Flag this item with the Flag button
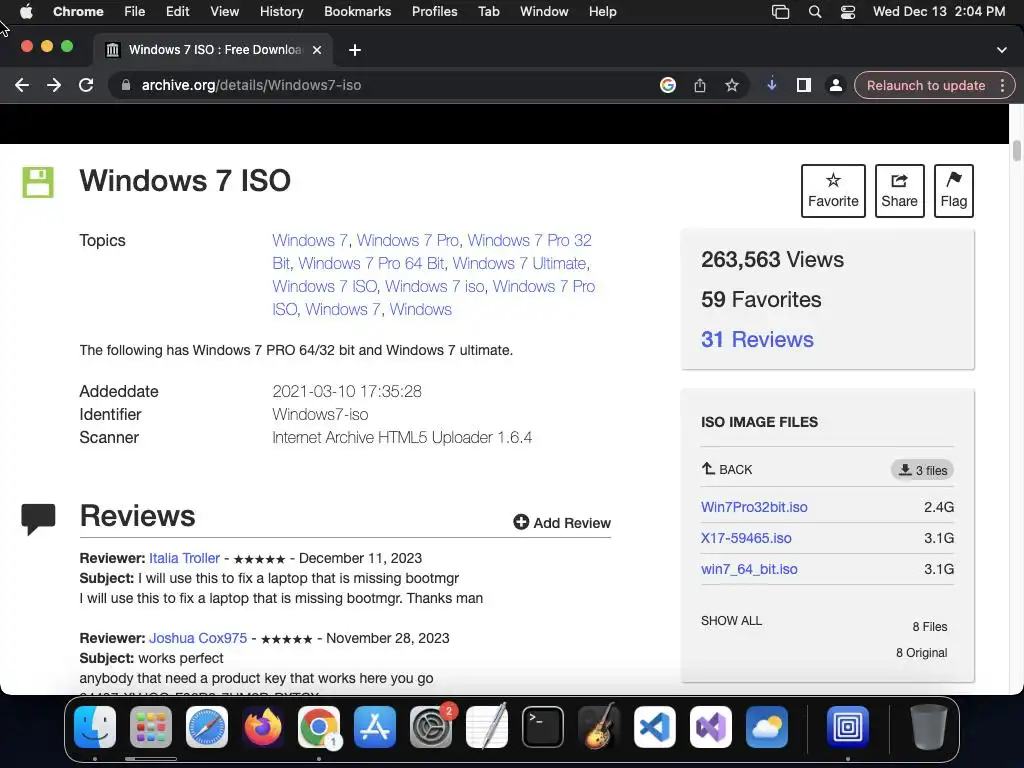 (953, 191)
